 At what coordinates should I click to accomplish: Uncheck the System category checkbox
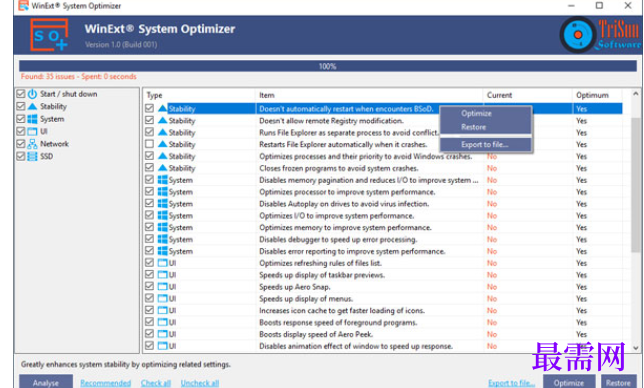[x=21, y=119]
